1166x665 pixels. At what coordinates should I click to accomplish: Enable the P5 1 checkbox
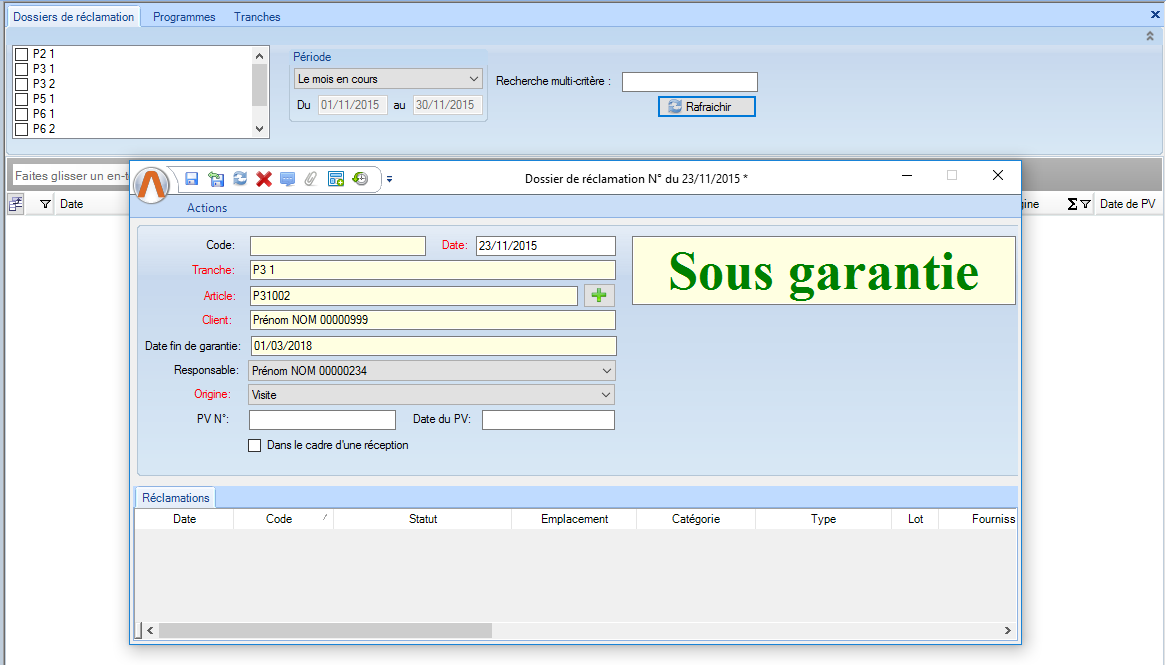(x=21, y=99)
